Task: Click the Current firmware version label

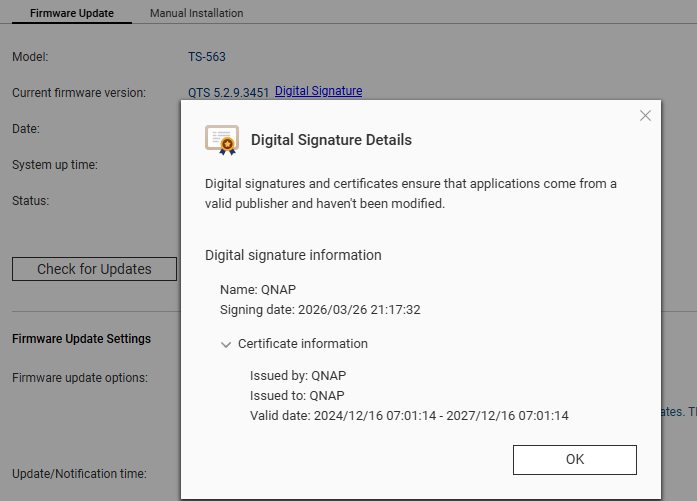Action: point(79,93)
